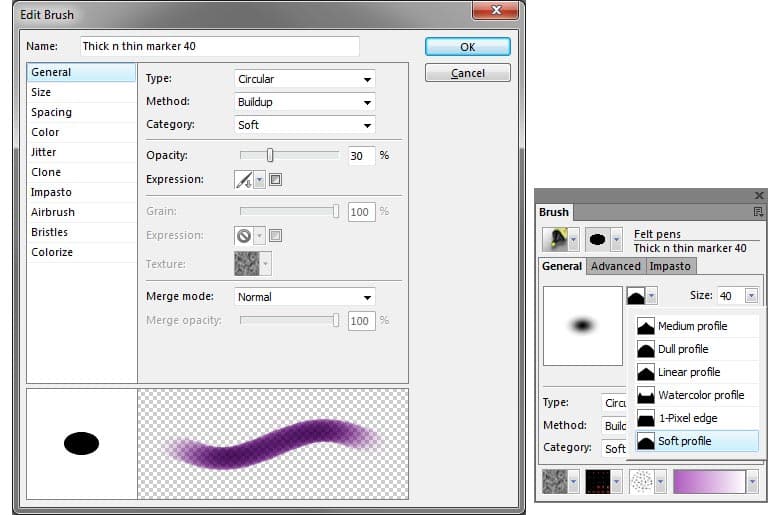Choose Watercolor profile from the list
This screenshot has height=515, width=780.
pyautogui.click(x=700, y=395)
